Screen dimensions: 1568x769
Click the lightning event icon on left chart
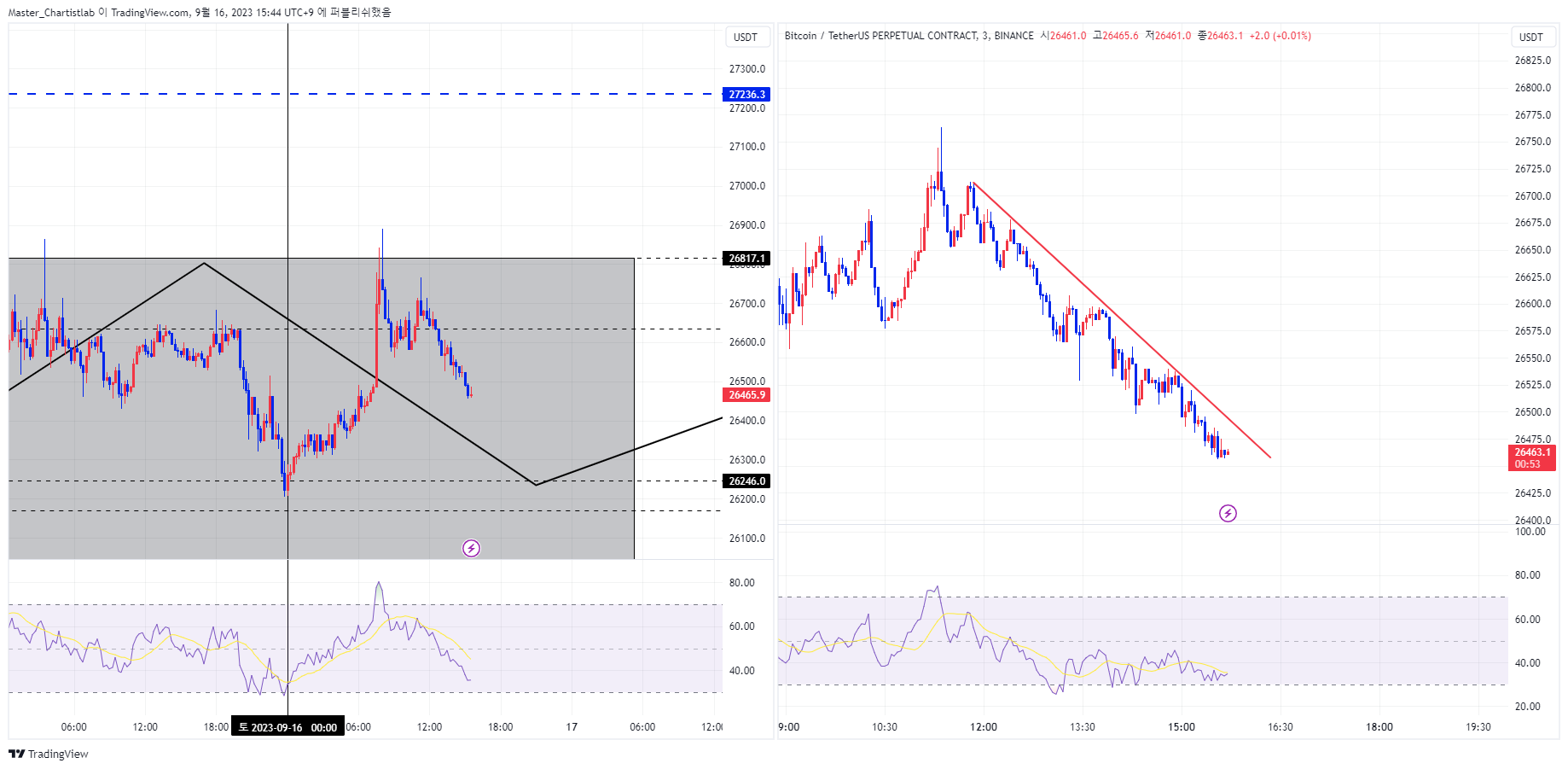pos(471,548)
